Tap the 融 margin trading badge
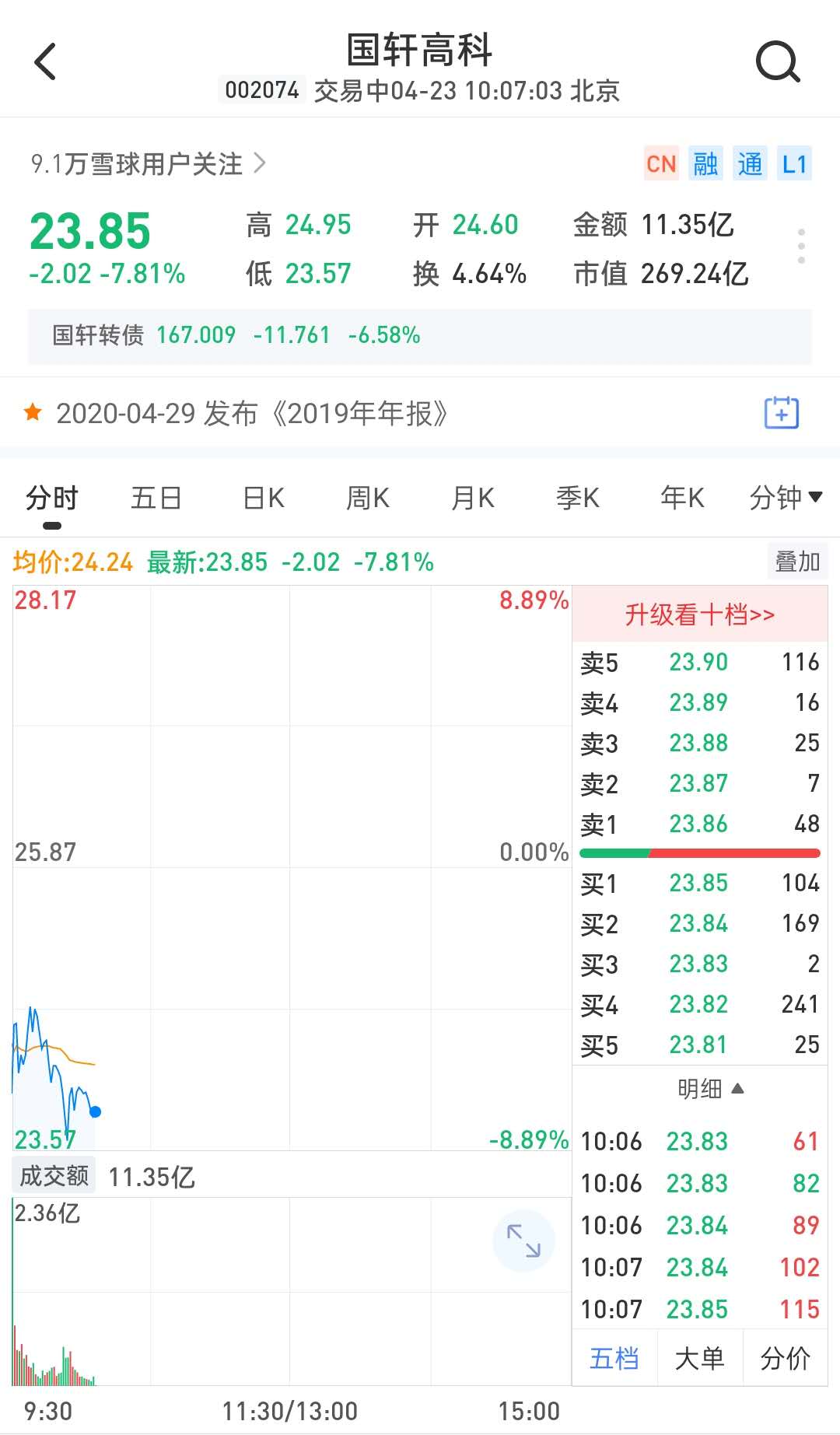This screenshot has width=840, height=1435. click(x=705, y=164)
